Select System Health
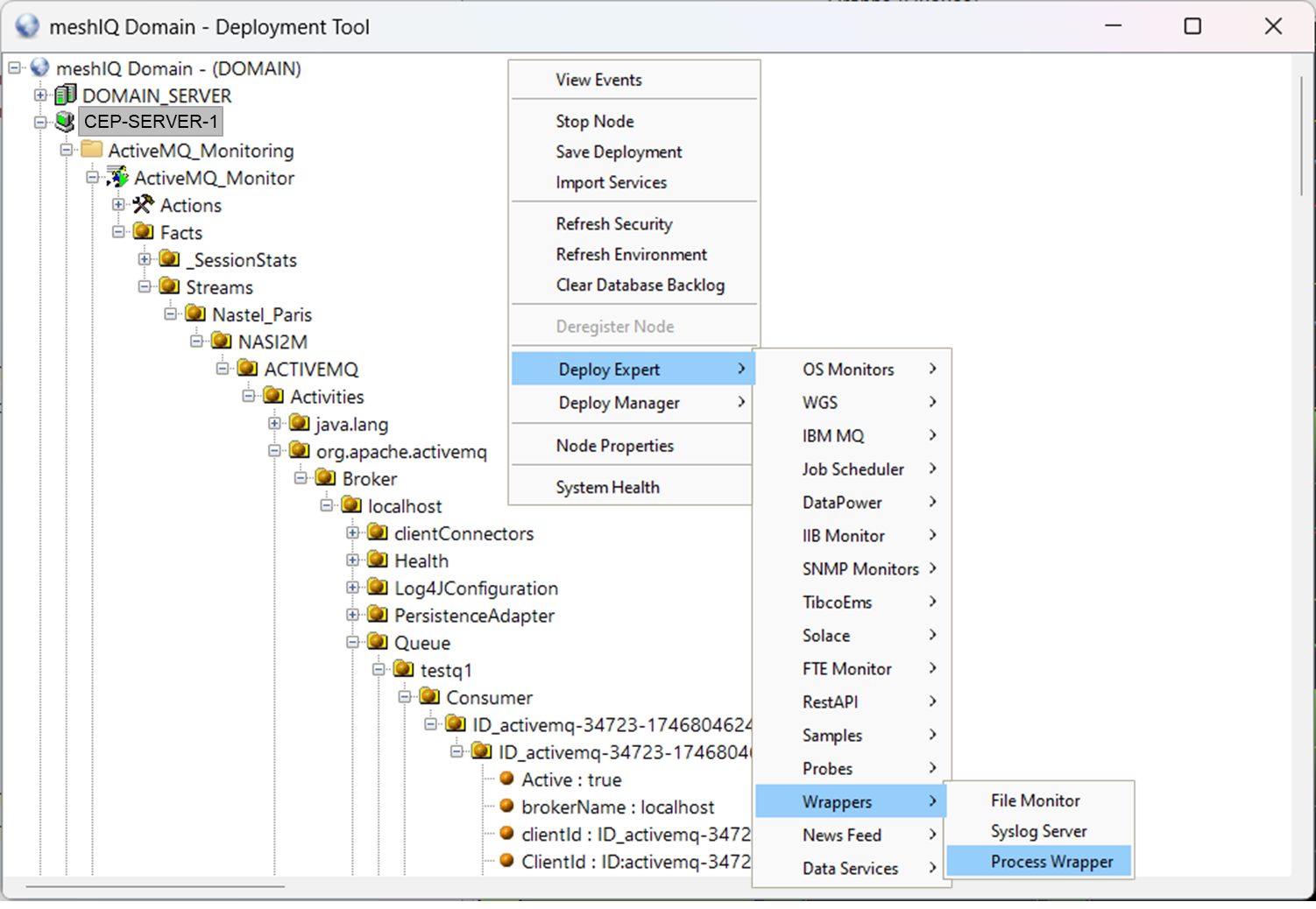Screen dimensions: 1316x909 click(x=632, y=488)
